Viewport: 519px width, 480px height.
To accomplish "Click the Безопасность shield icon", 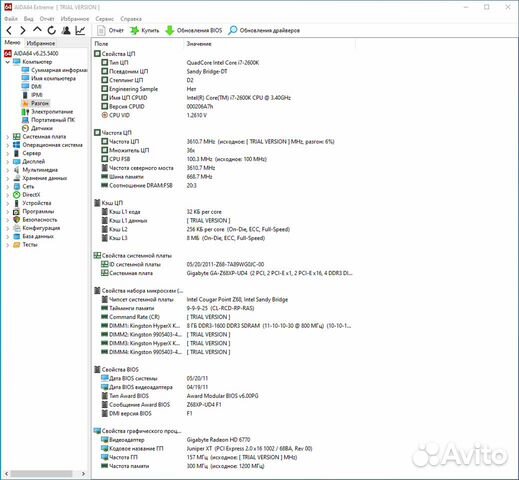I will (x=17, y=220).
